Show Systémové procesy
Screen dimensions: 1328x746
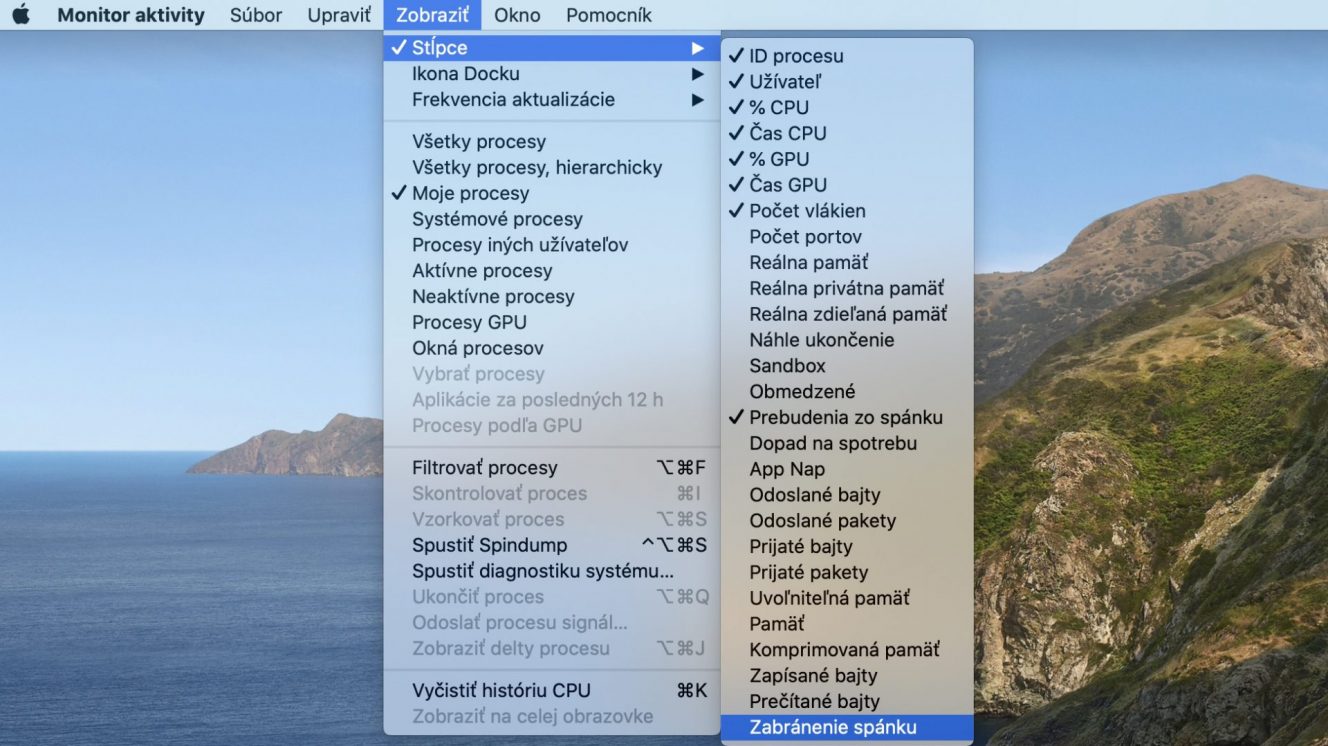[x=552, y=219]
